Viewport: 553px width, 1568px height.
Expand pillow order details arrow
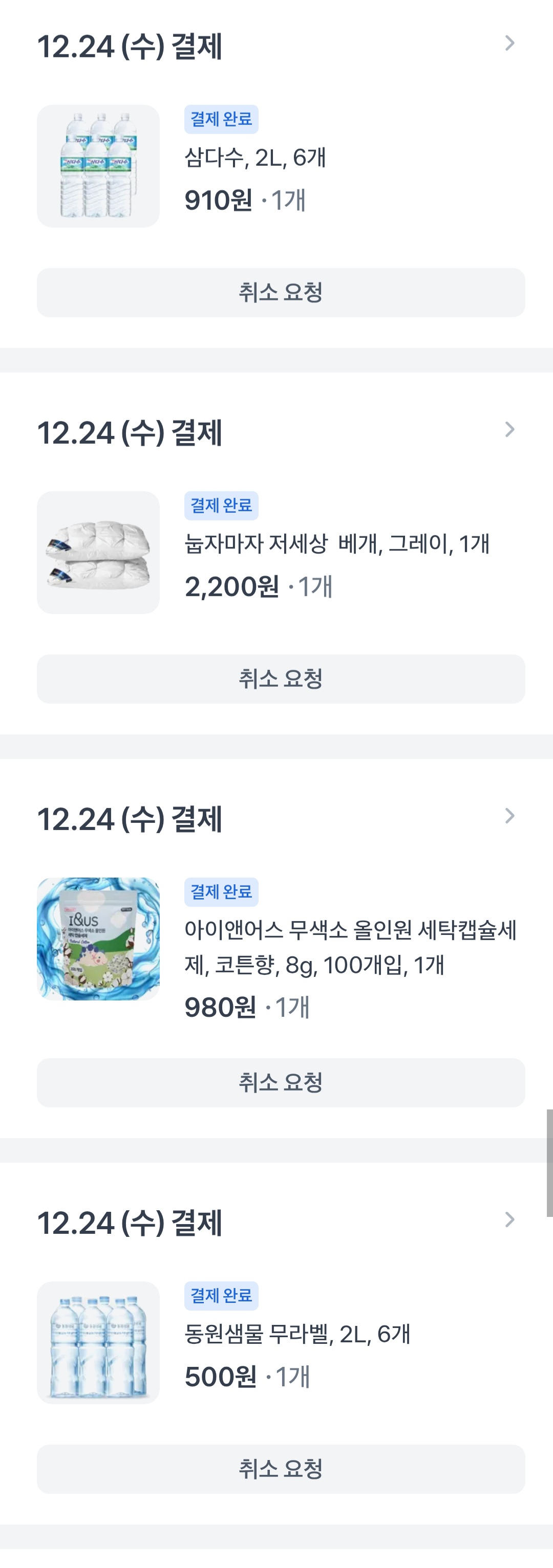click(x=510, y=430)
